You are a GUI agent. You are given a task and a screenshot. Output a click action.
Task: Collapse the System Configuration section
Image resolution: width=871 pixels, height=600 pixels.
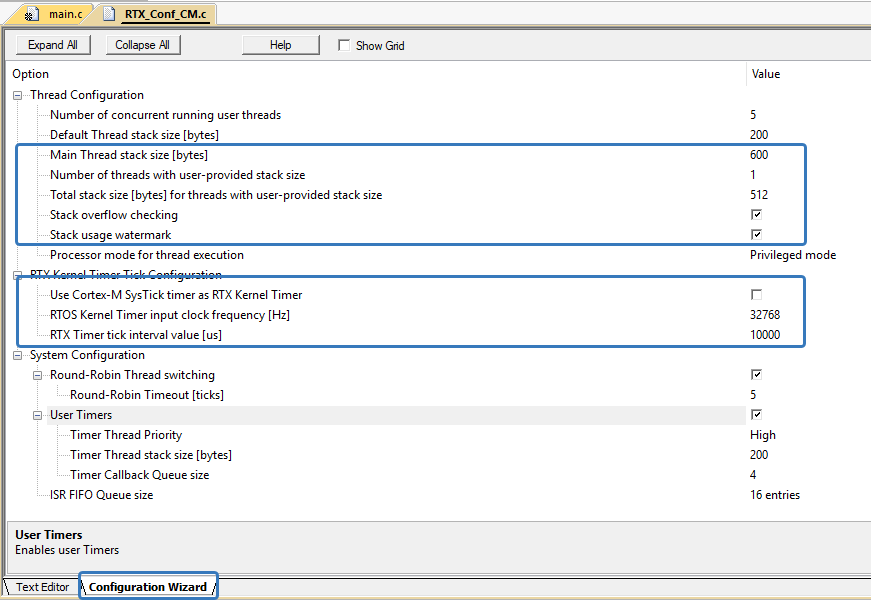coord(18,355)
